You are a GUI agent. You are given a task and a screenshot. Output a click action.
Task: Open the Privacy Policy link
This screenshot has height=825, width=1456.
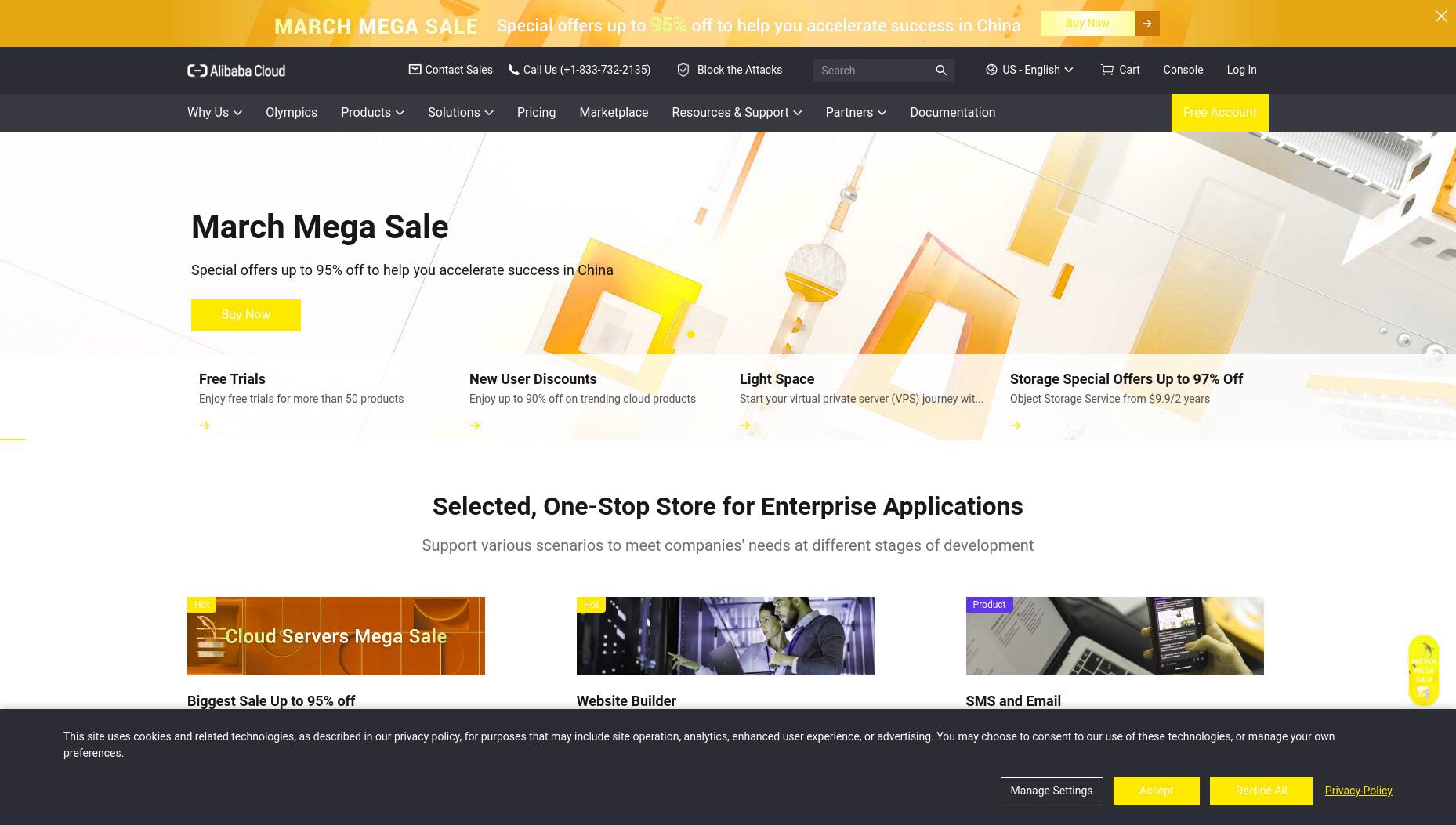(1358, 791)
